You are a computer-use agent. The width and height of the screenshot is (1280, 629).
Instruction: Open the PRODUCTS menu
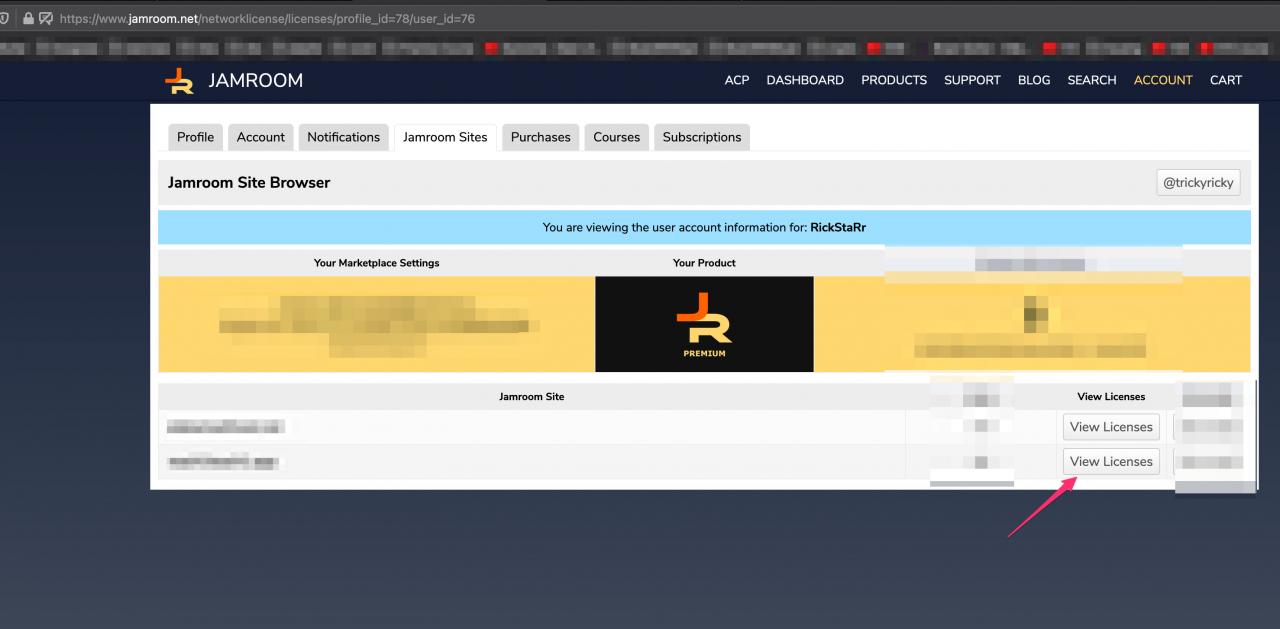pyautogui.click(x=894, y=80)
